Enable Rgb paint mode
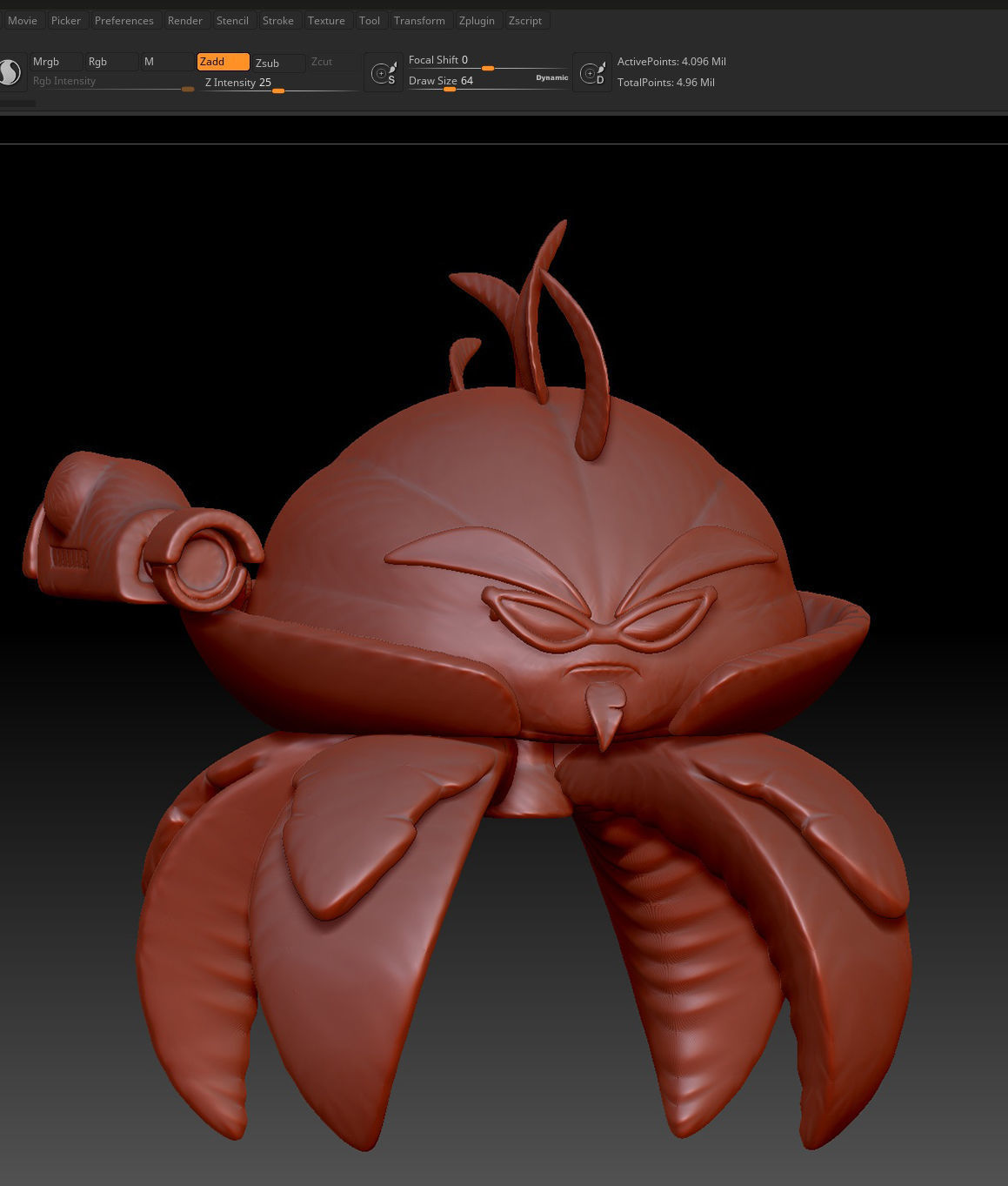1008x1186 pixels. 111,62
